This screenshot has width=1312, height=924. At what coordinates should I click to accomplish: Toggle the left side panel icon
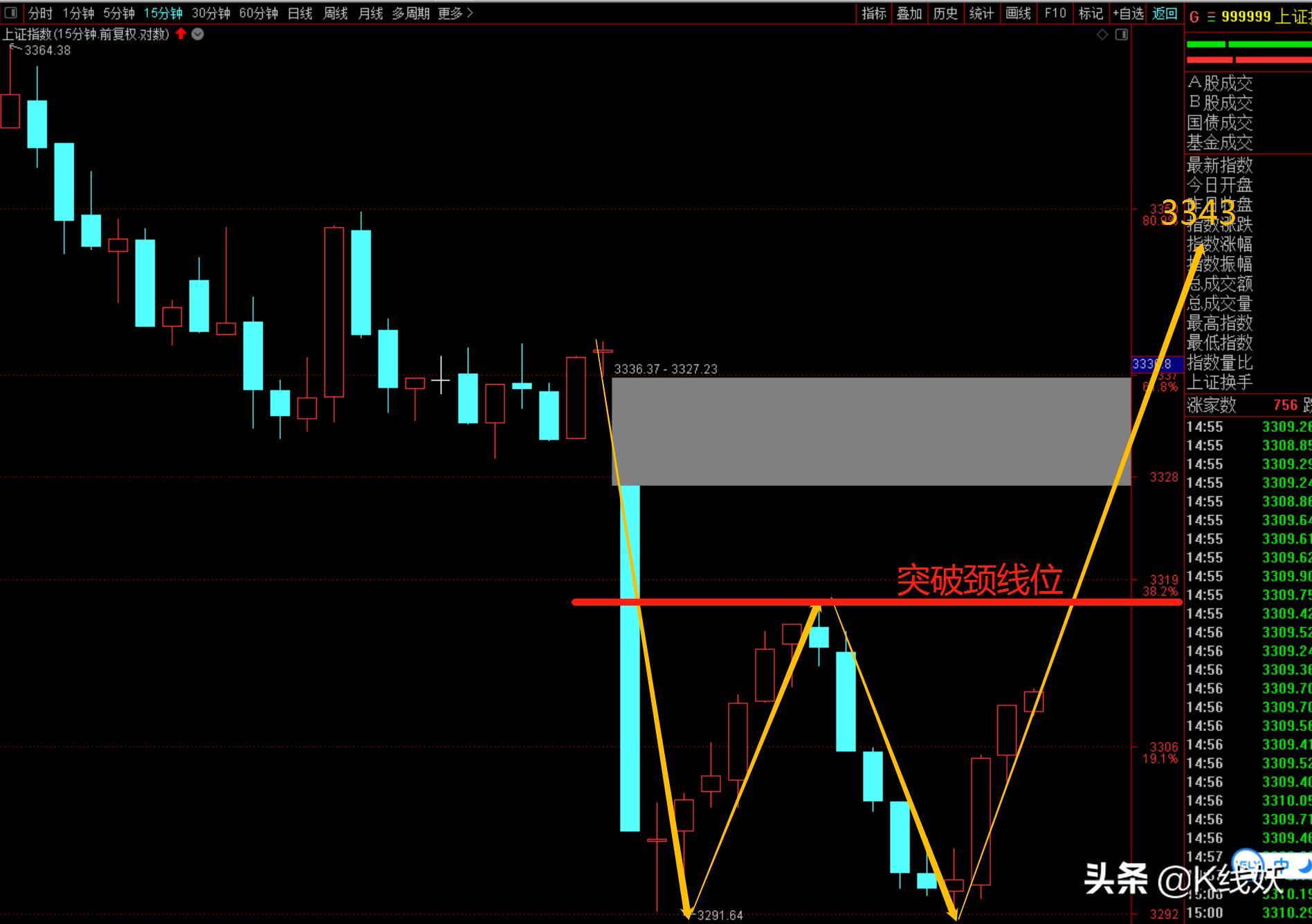pyautogui.click(x=11, y=12)
